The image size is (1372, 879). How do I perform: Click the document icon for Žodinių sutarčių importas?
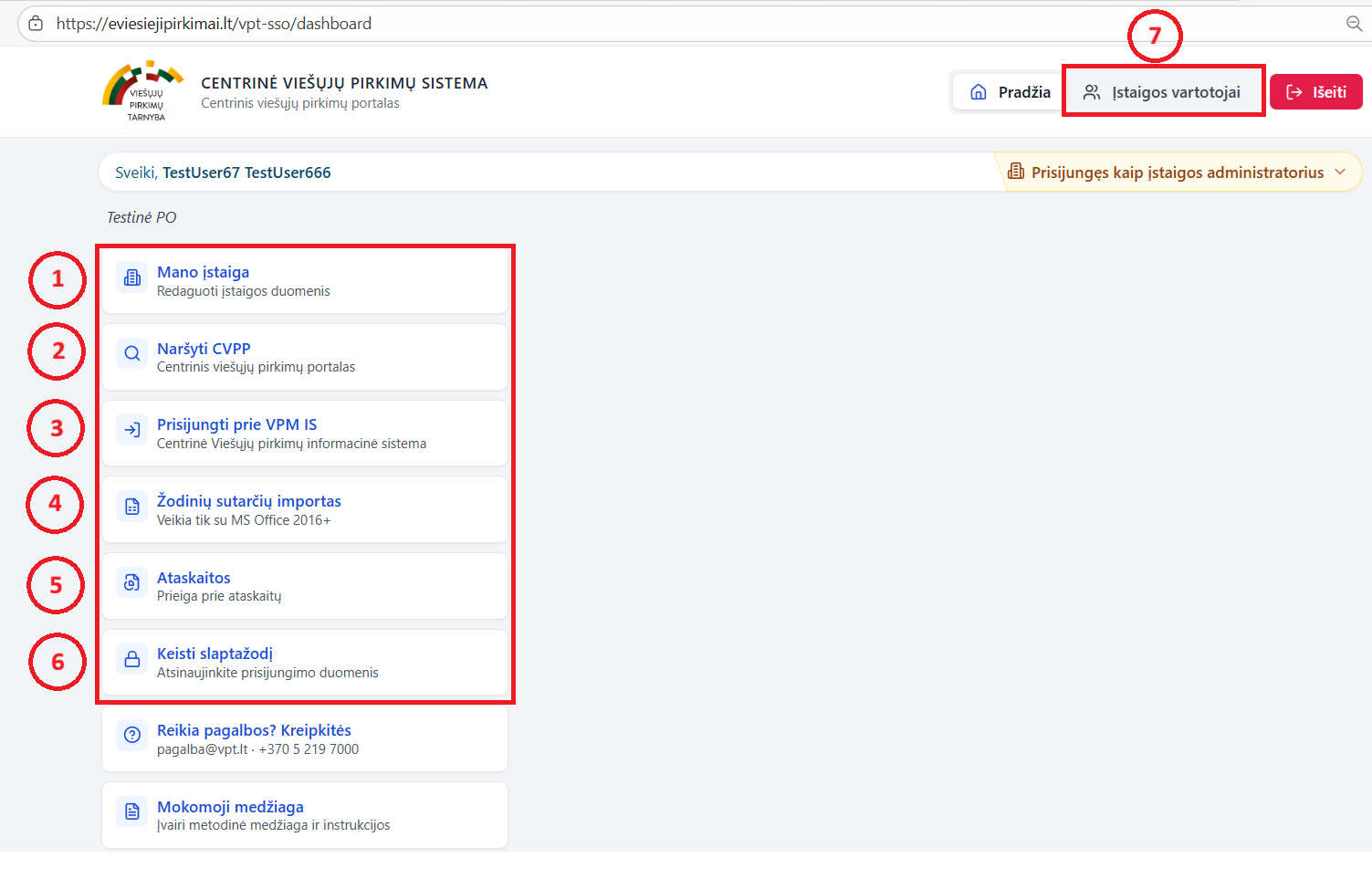pyautogui.click(x=132, y=507)
